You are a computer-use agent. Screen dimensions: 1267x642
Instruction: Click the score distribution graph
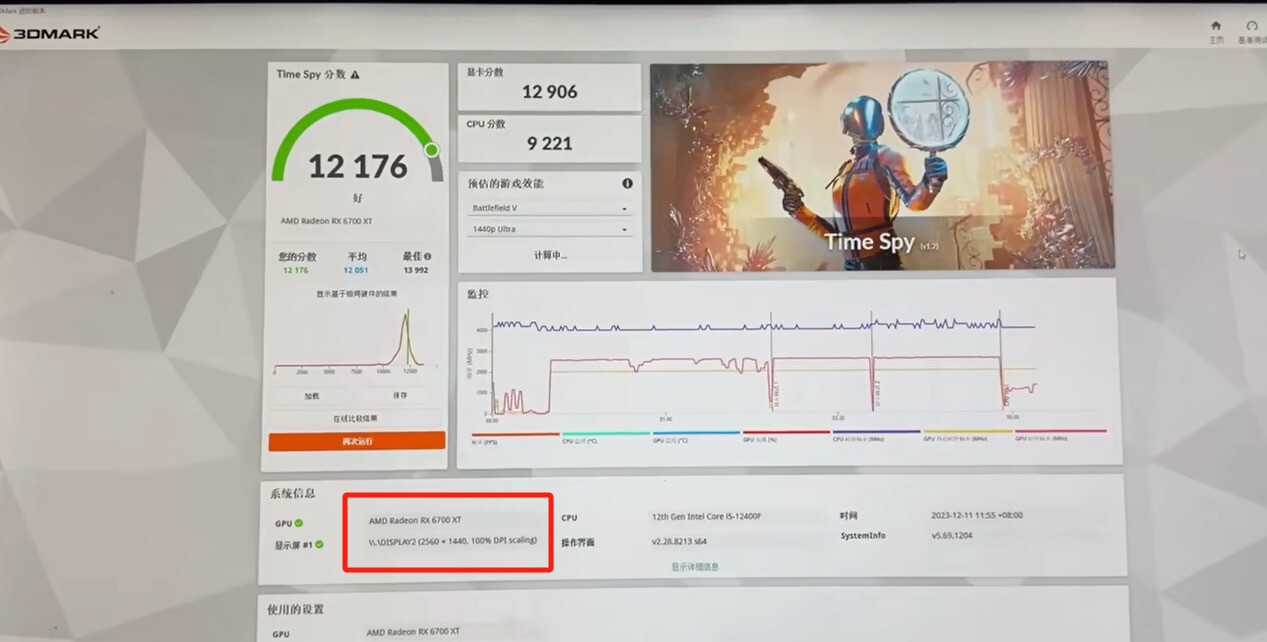pyautogui.click(x=349, y=342)
